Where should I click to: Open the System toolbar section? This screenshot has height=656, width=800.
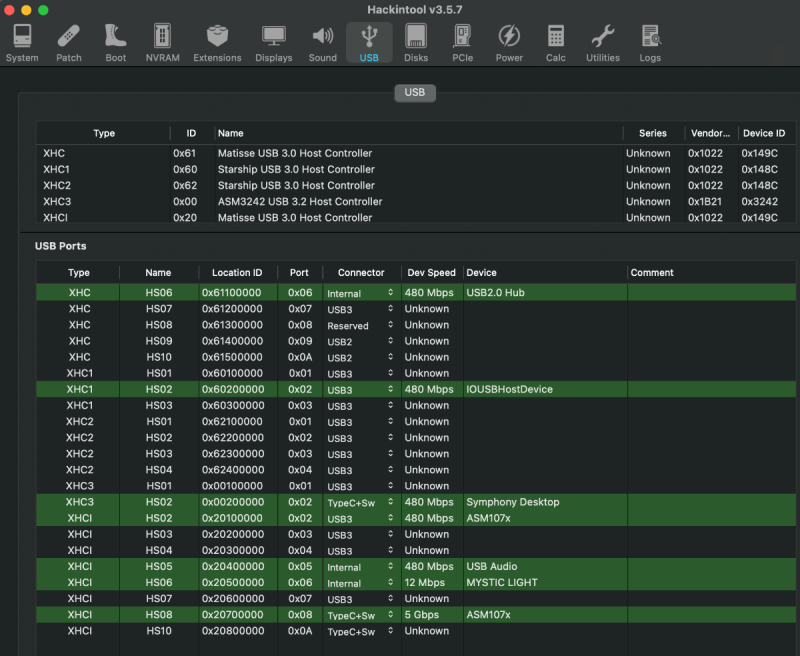click(22, 43)
